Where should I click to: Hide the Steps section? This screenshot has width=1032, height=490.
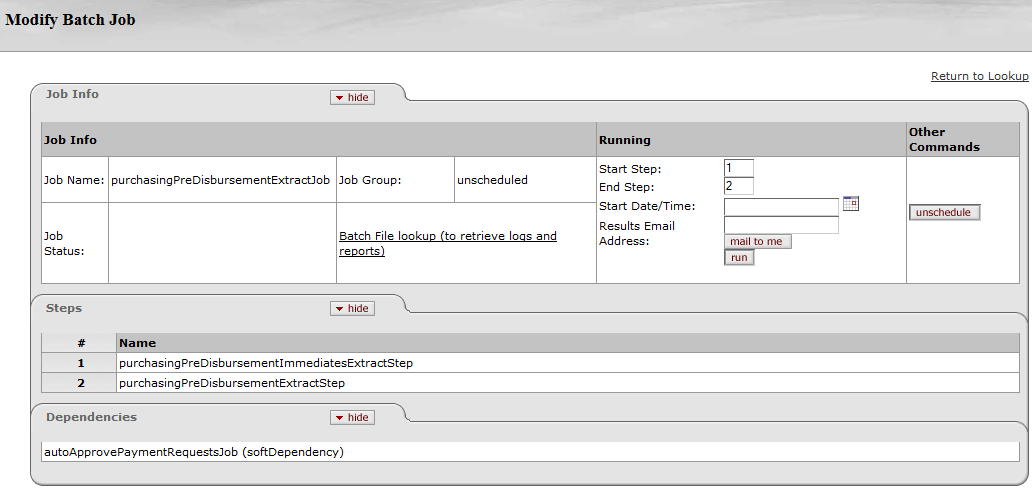click(352, 309)
